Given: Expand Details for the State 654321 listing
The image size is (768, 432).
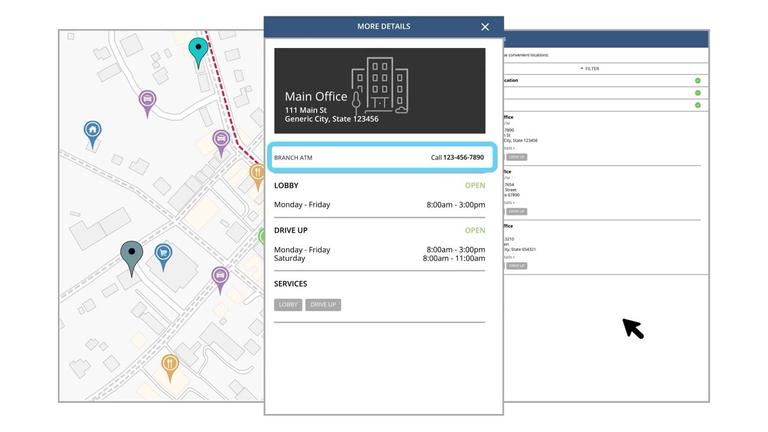Looking at the screenshot, I should tap(509, 257).
